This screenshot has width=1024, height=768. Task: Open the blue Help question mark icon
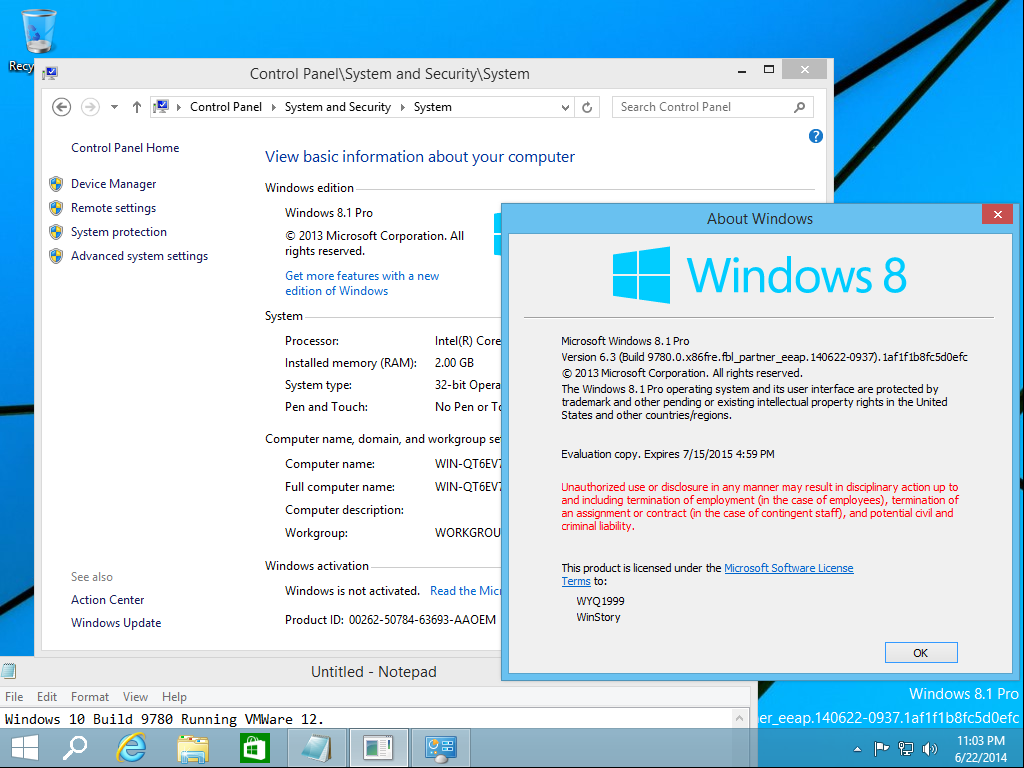click(816, 136)
